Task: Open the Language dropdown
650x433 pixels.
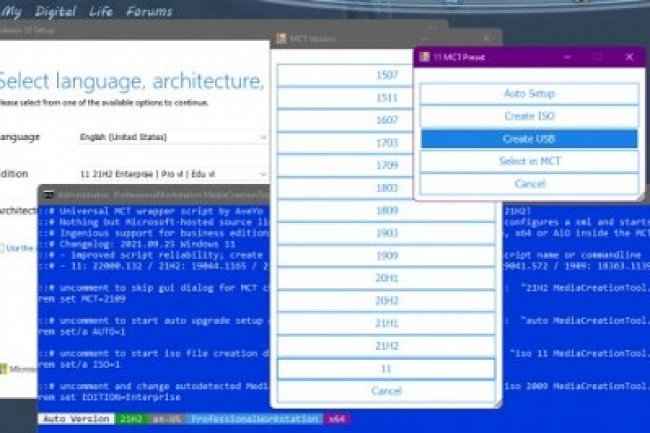Action: [172, 136]
